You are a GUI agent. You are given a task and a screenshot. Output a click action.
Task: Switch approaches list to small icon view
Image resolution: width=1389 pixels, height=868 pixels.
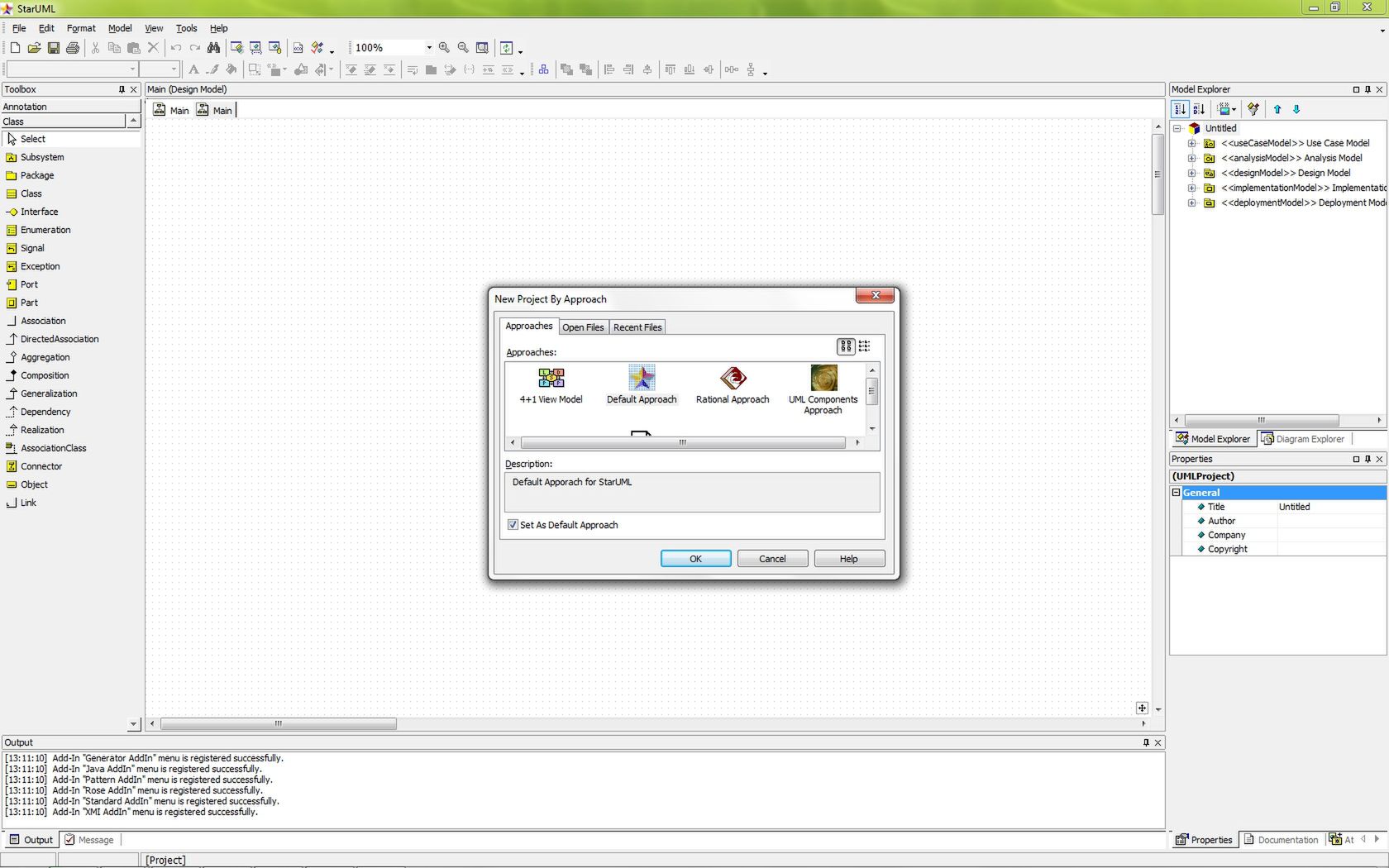click(x=865, y=346)
